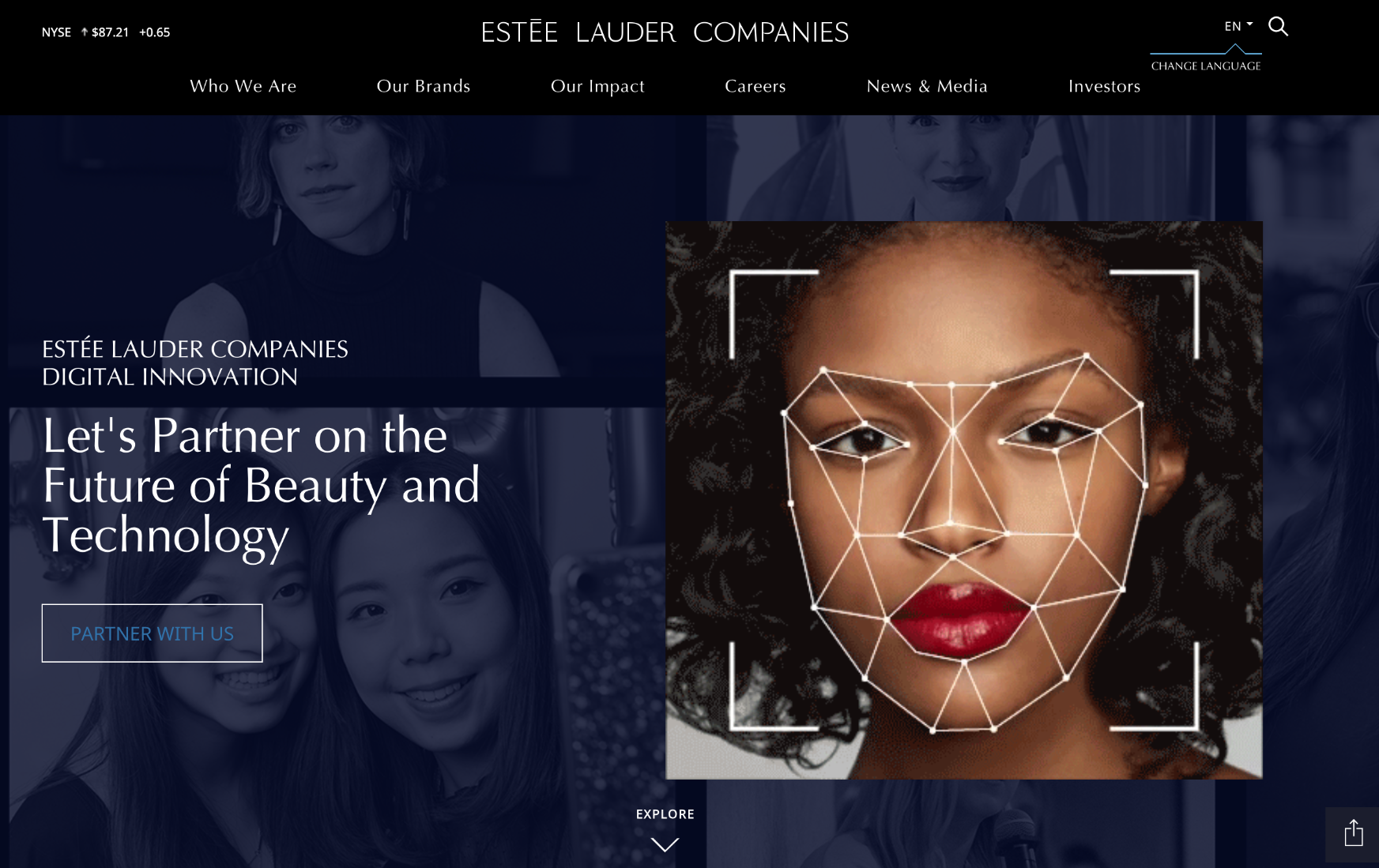
Task: Click the Estée Lauder Companies logo
Action: pyautogui.click(x=665, y=32)
